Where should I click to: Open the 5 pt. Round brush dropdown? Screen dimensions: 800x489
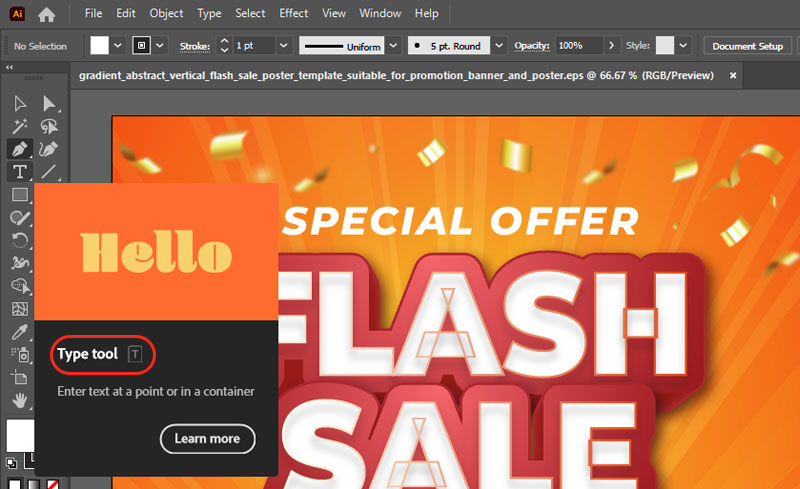499,46
